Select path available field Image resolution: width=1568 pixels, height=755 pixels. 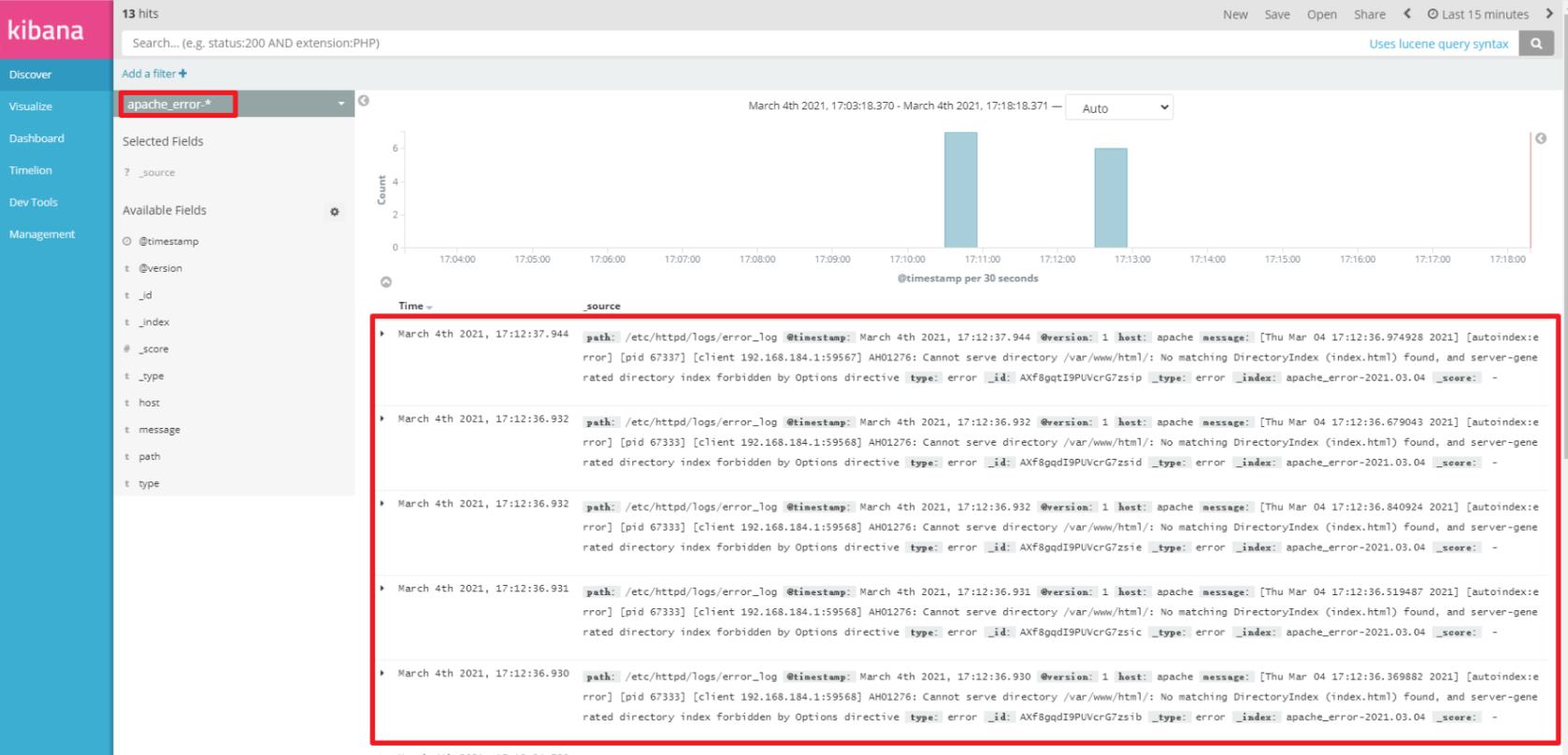click(x=149, y=457)
